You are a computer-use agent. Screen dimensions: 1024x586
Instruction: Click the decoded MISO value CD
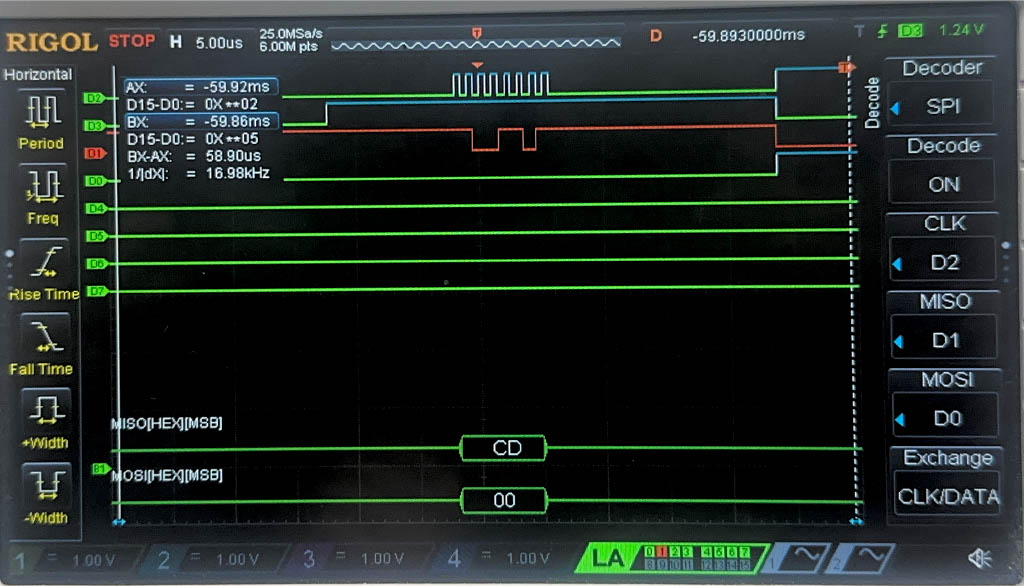tap(505, 448)
